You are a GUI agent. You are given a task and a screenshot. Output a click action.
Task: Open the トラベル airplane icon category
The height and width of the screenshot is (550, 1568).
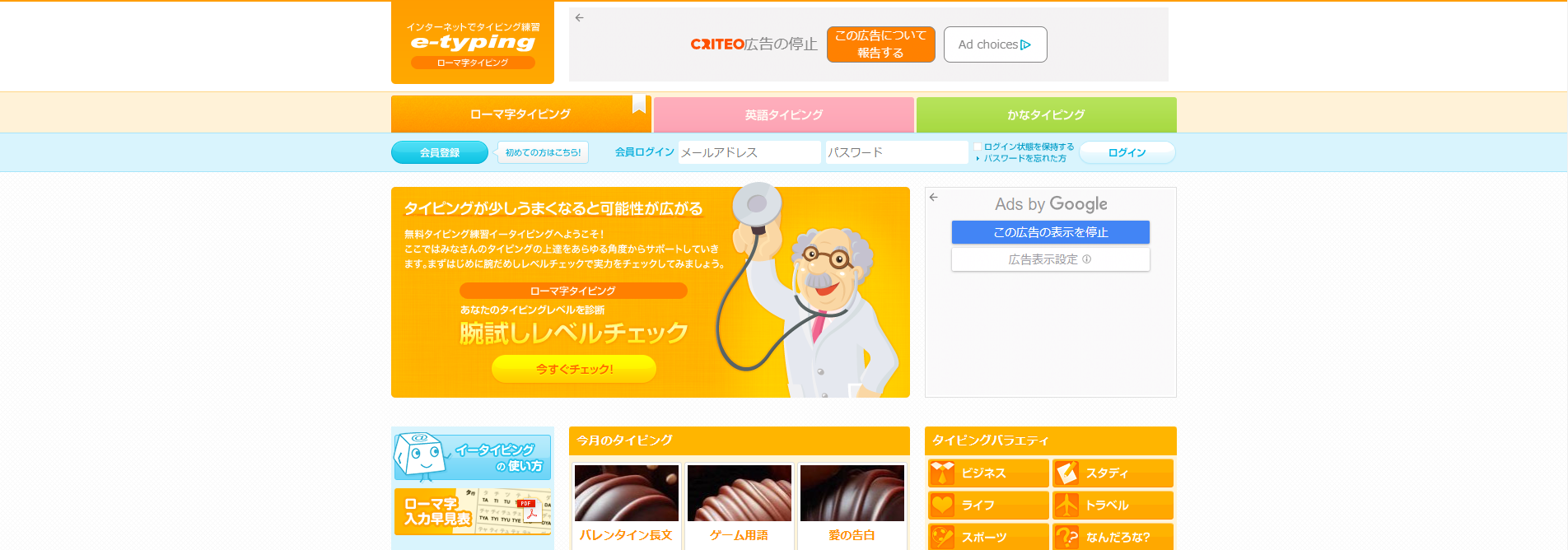1066,505
